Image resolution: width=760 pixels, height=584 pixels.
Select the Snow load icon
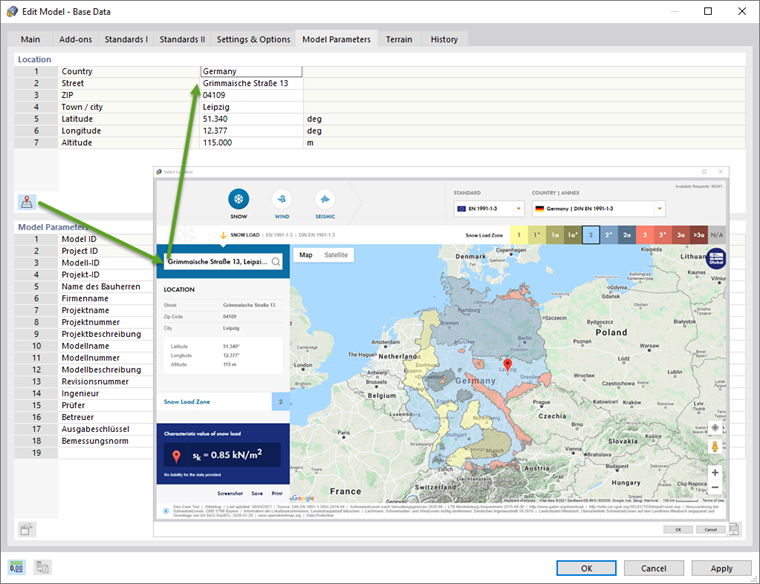[238, 199]
